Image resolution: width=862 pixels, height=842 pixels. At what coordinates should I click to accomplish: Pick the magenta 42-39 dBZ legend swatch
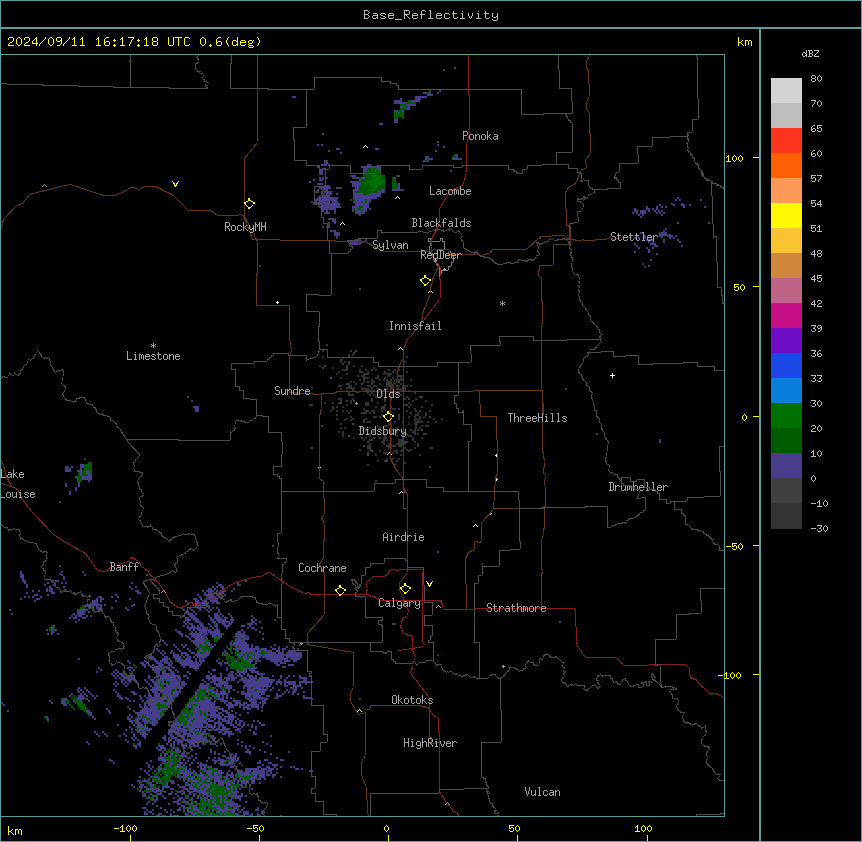(x=786, y=315)
